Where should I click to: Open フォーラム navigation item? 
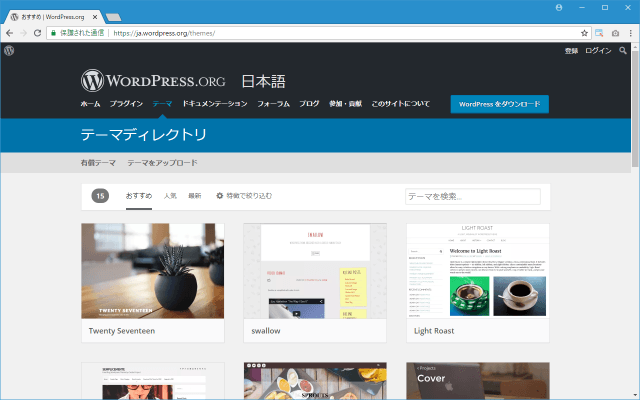point(273,104)
